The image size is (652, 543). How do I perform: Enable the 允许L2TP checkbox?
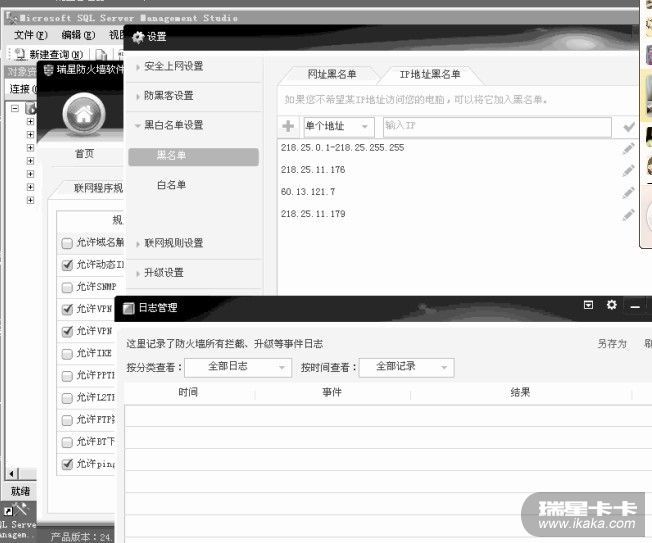[67, 398]
